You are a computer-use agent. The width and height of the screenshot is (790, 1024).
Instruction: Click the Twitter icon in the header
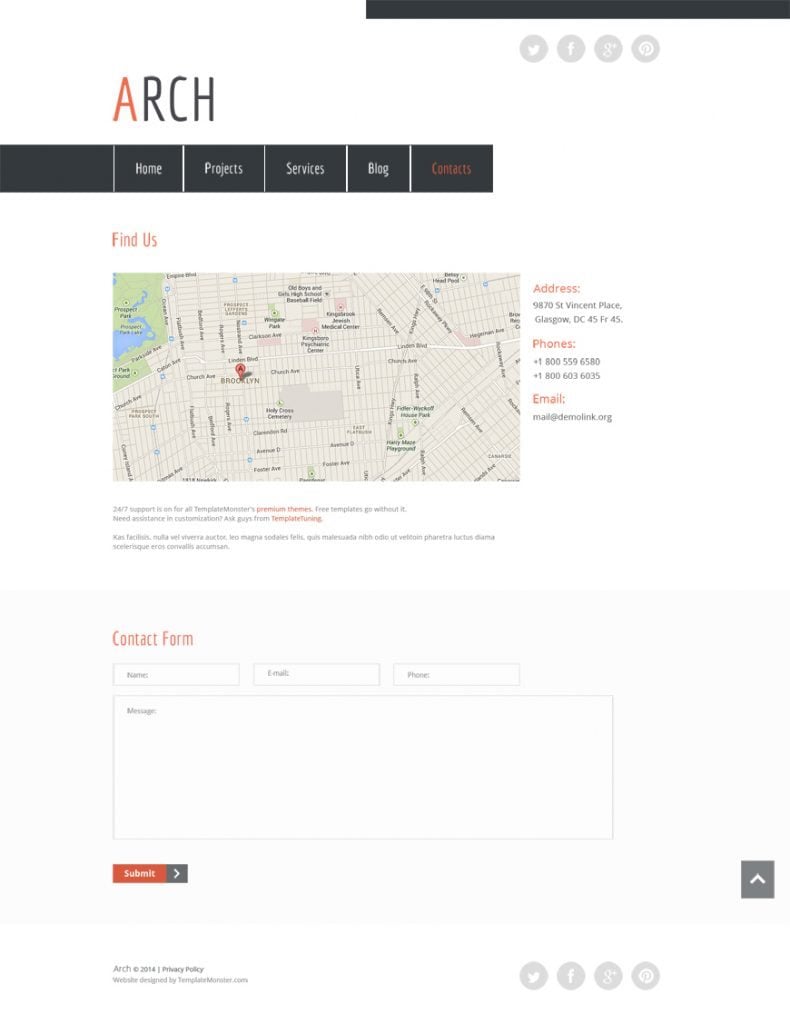pos(534,49)
